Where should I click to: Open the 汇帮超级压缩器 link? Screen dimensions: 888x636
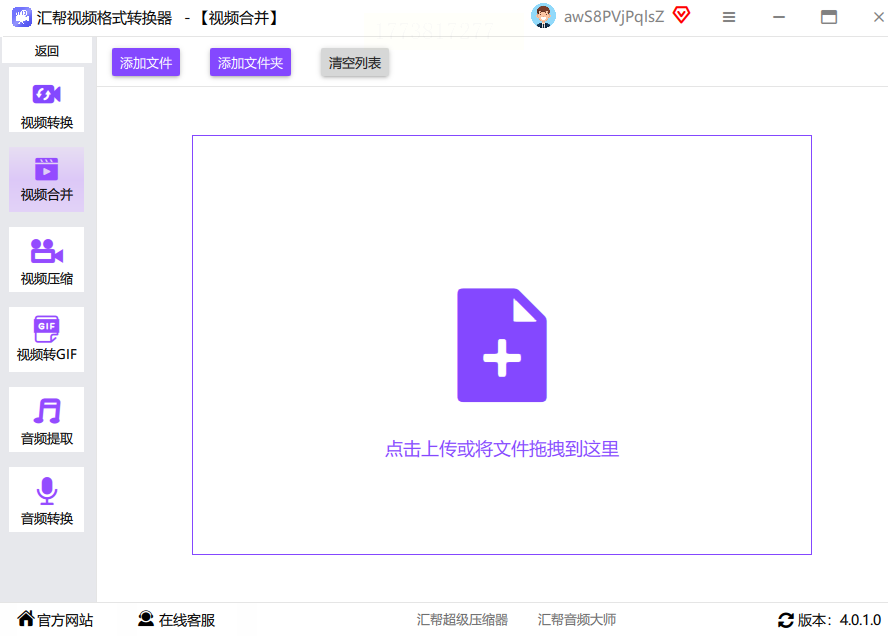[x=462, y=620]
